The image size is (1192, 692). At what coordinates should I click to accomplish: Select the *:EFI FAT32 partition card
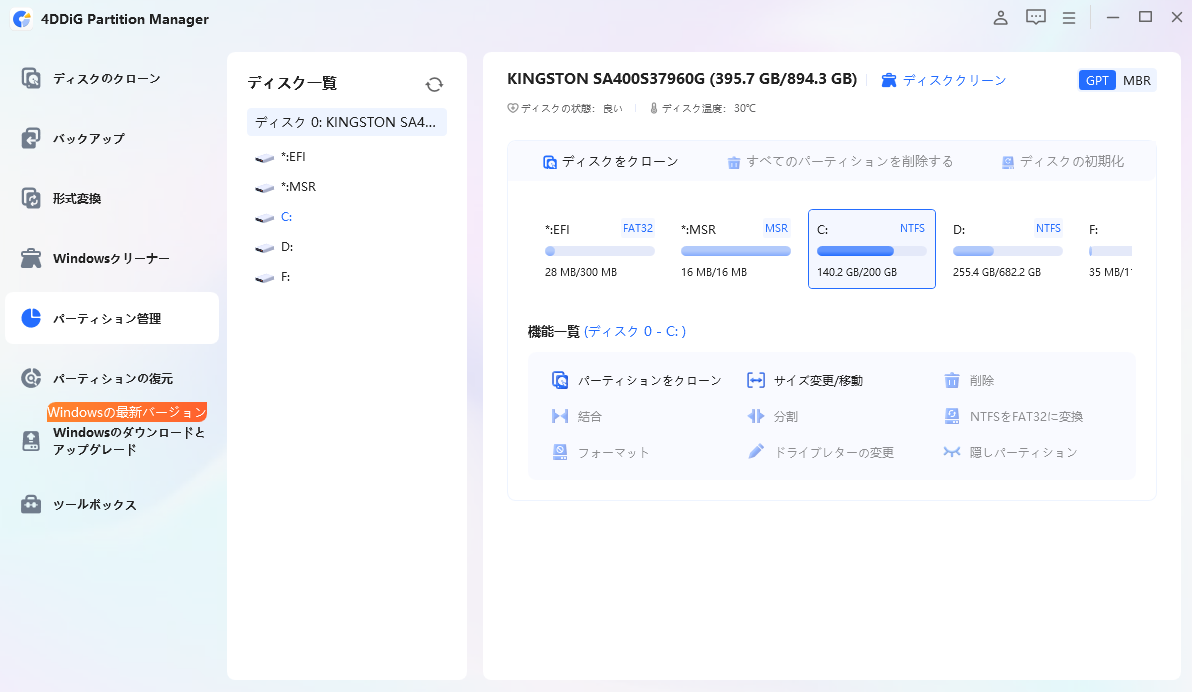click(599, 249)
